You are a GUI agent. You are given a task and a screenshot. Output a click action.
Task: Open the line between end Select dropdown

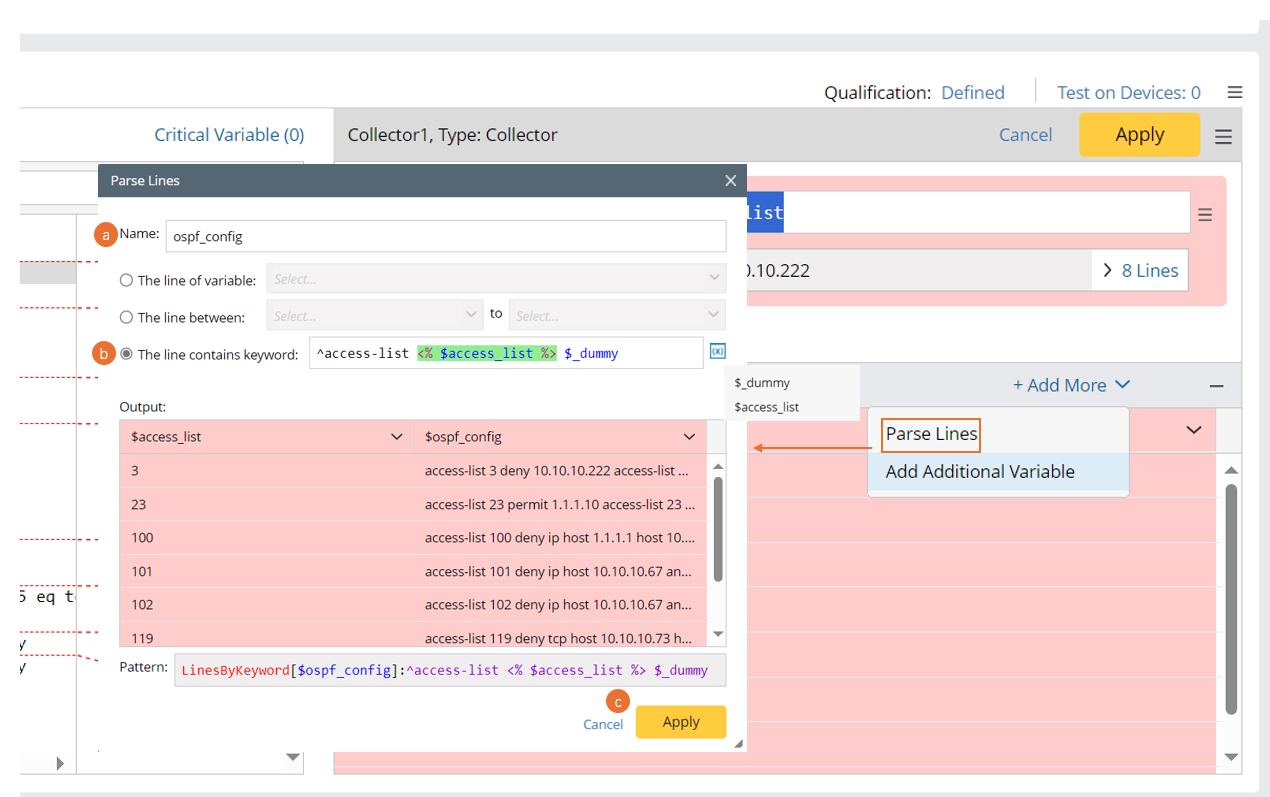coord(617,315)
